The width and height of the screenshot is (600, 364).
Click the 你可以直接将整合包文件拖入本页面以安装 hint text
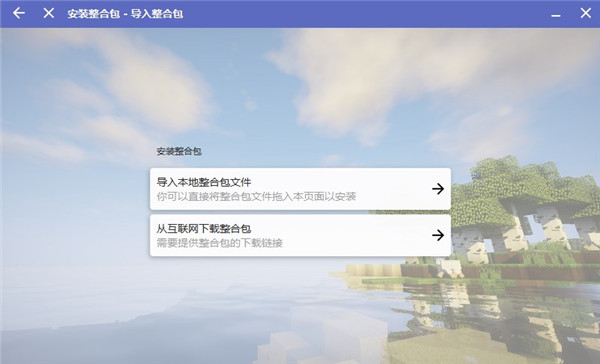coord(256,197)
